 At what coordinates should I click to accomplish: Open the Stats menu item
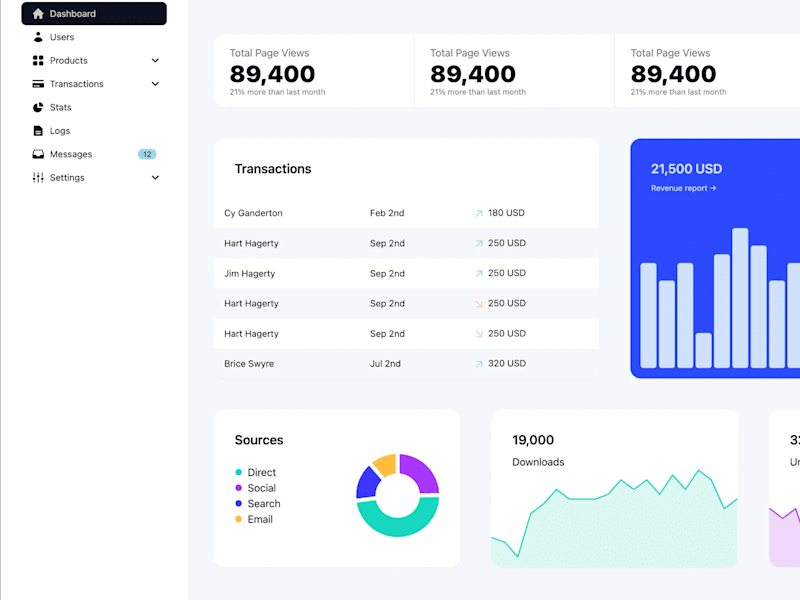pos(94,107)
